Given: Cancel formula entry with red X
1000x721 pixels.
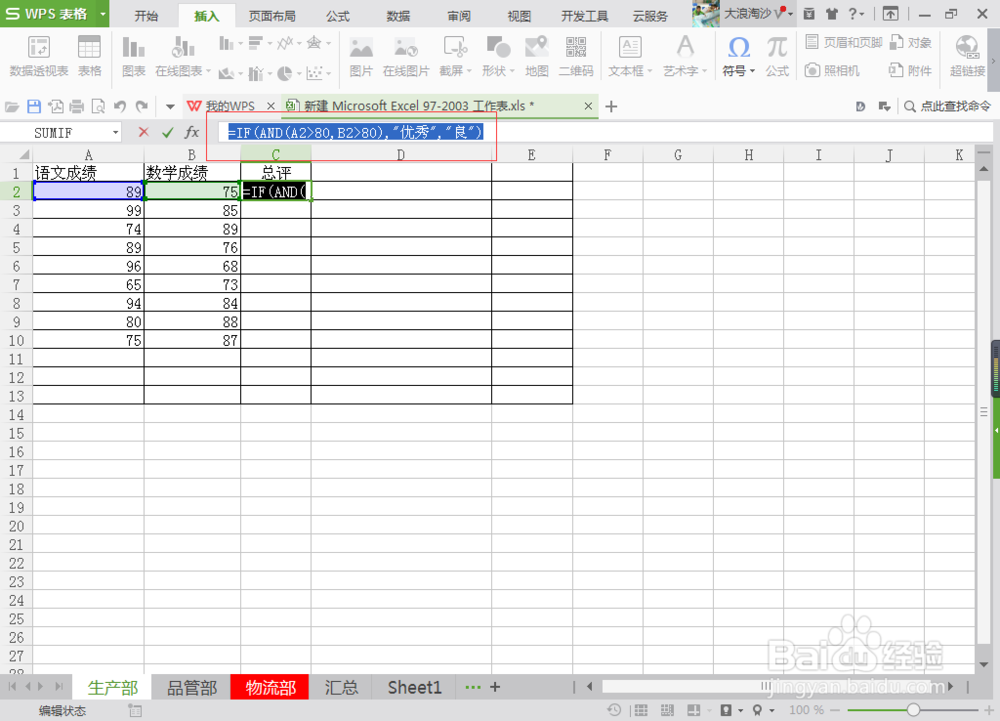Looking at the screenshot, I should [x=143, y=132].
